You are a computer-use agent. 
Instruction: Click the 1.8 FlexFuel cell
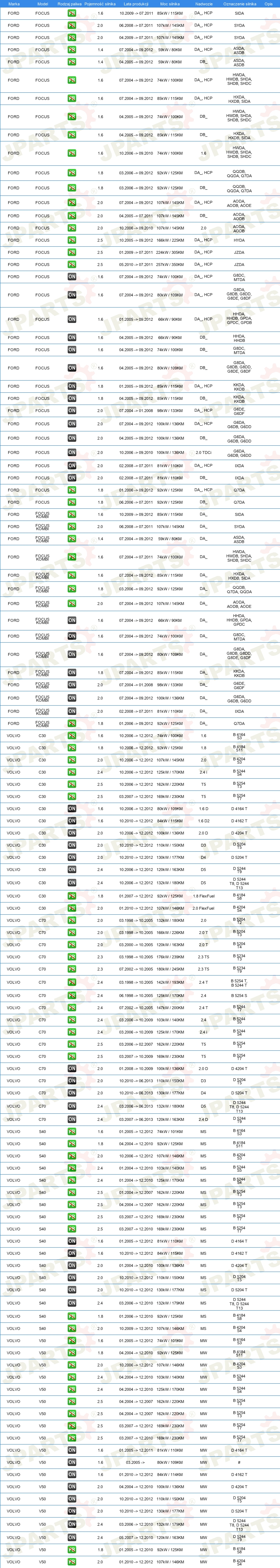pyautogui.click(x=203, y=895)
